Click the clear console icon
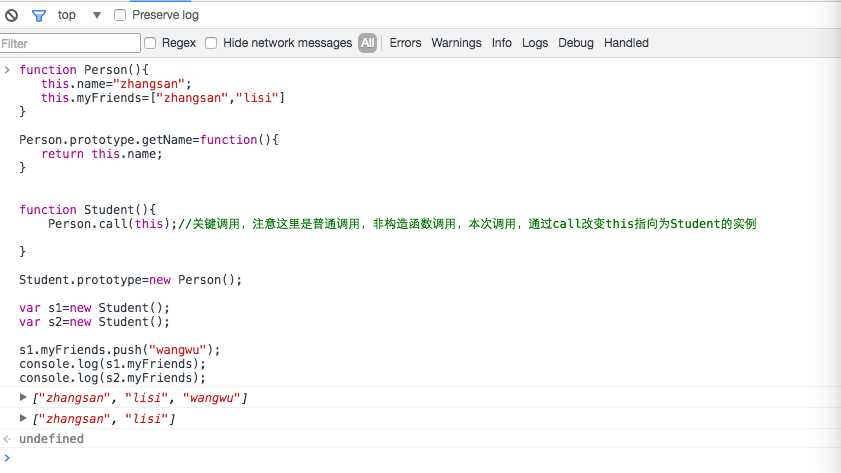This screenshot has width=841, height=473. (11, 15)
